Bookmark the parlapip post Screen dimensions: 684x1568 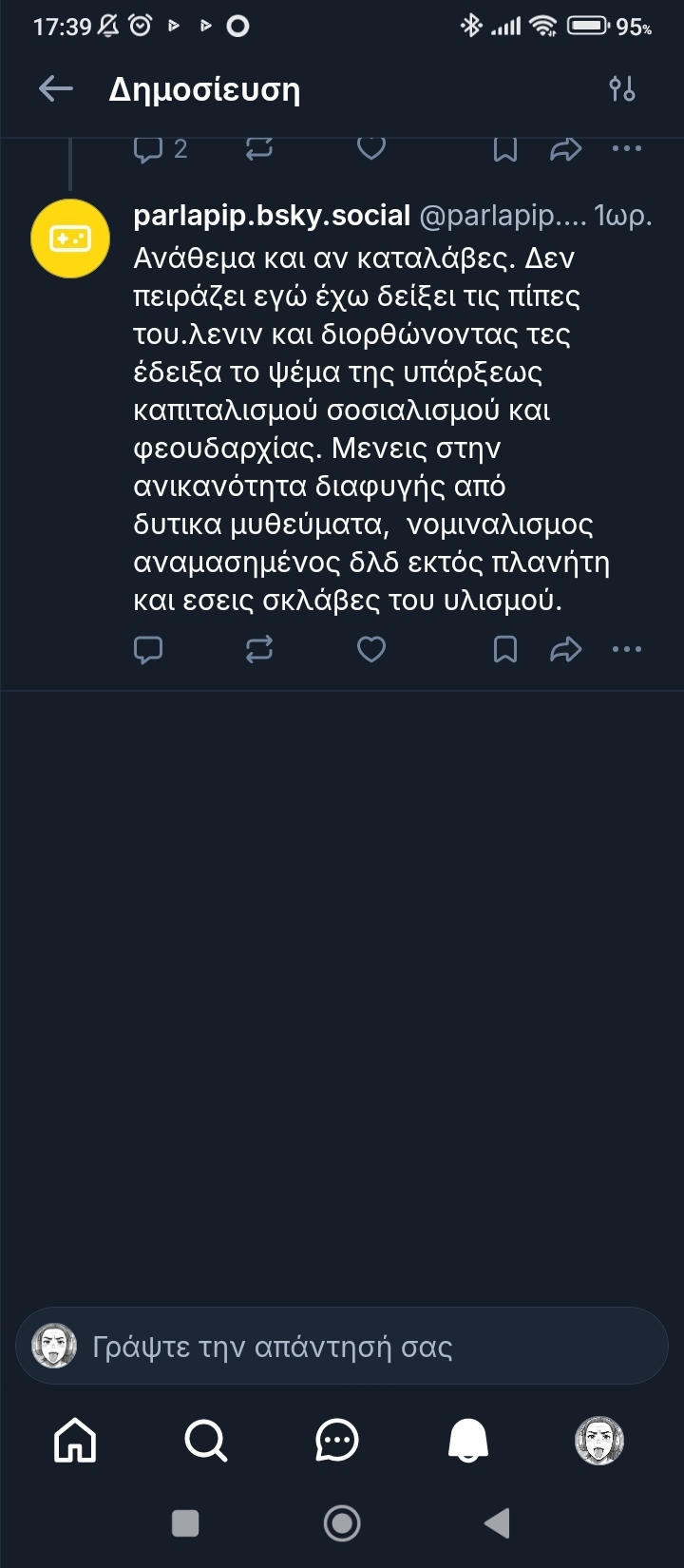505,649
